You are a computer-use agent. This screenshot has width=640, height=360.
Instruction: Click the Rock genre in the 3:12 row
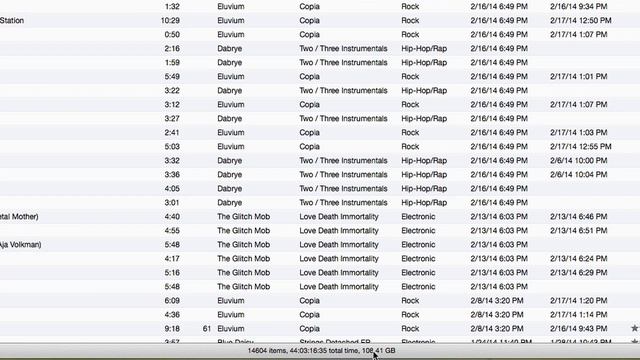pos(410,104)
